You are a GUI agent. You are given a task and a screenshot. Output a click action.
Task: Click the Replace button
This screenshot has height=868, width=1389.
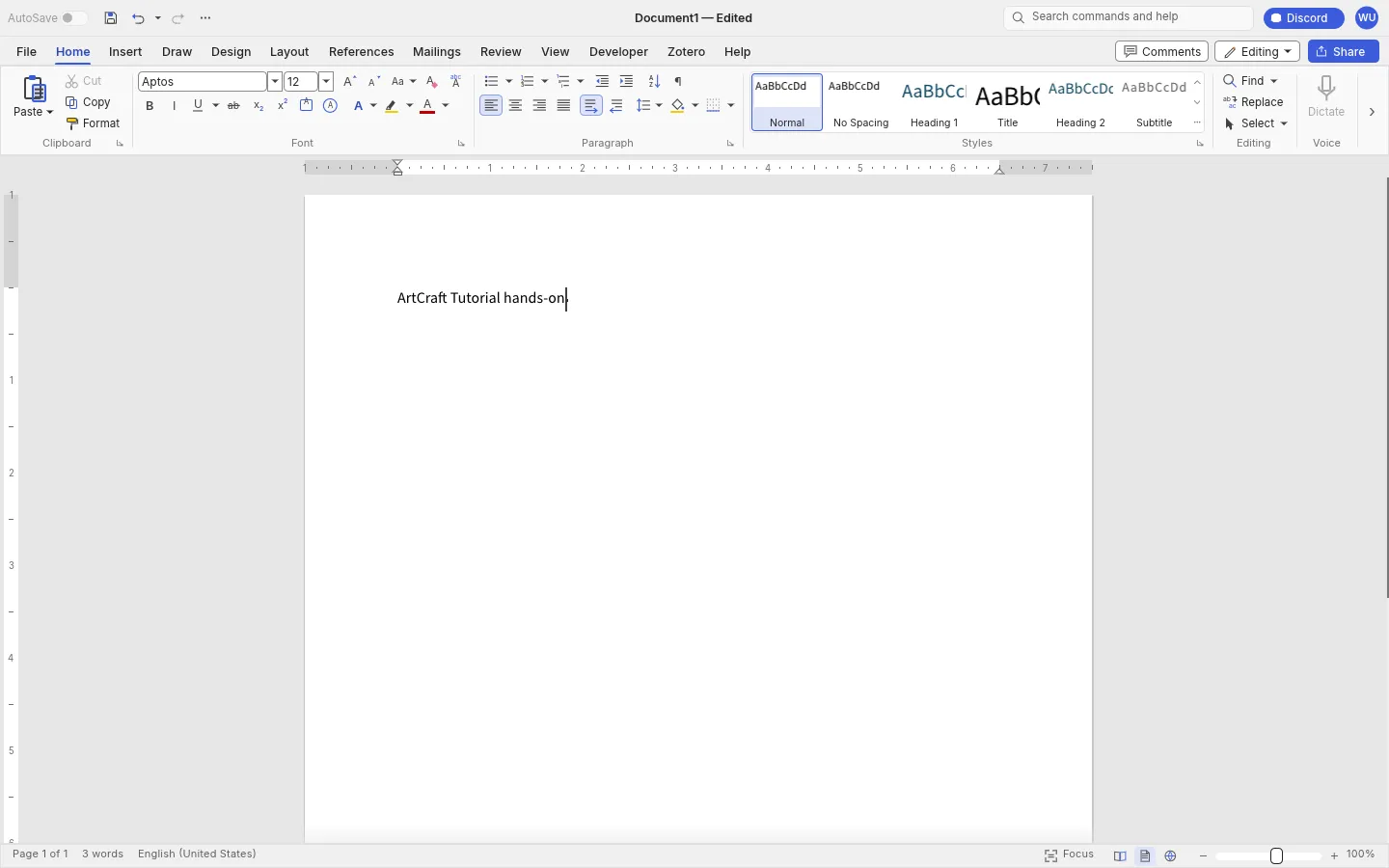tap(1254, 102)
